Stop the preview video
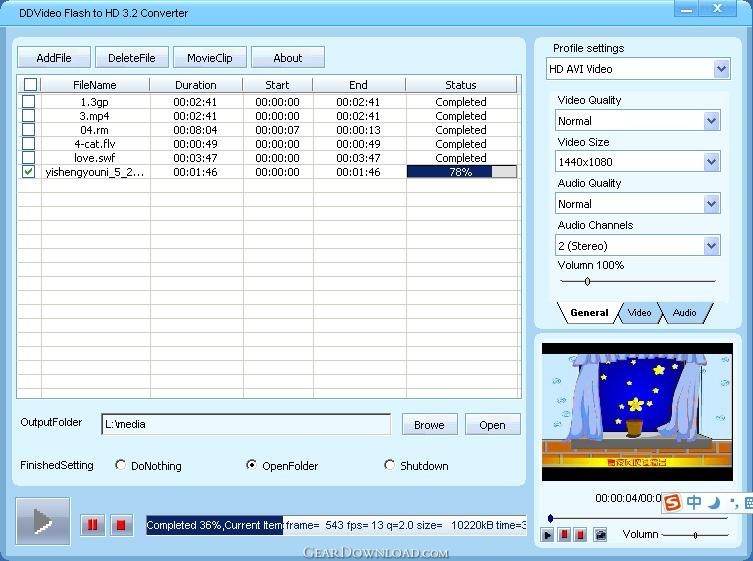Viewport: 753px width, 561px height. click(580, 535)
